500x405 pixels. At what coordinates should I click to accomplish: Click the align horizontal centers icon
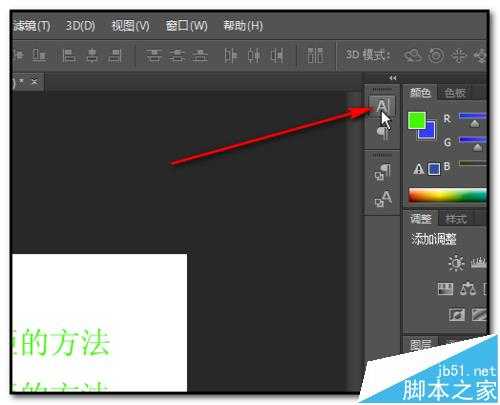pos(92,56)
